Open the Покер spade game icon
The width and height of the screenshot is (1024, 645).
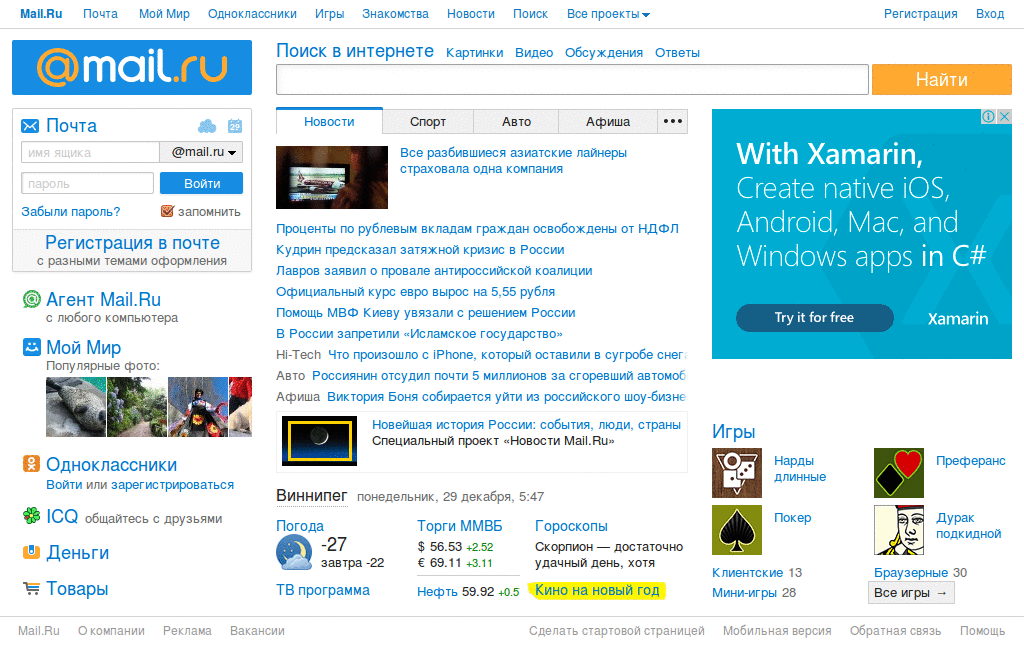click(737, 530)
